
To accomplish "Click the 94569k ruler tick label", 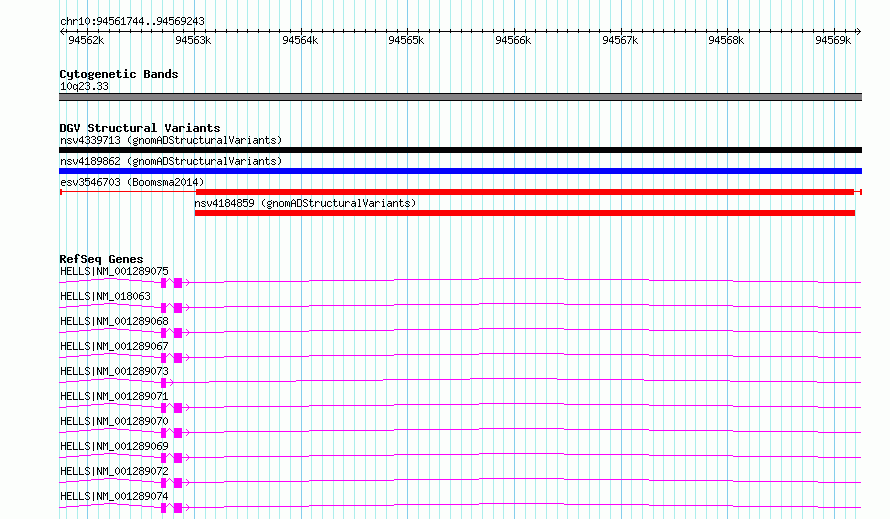I will click(833, 40).
